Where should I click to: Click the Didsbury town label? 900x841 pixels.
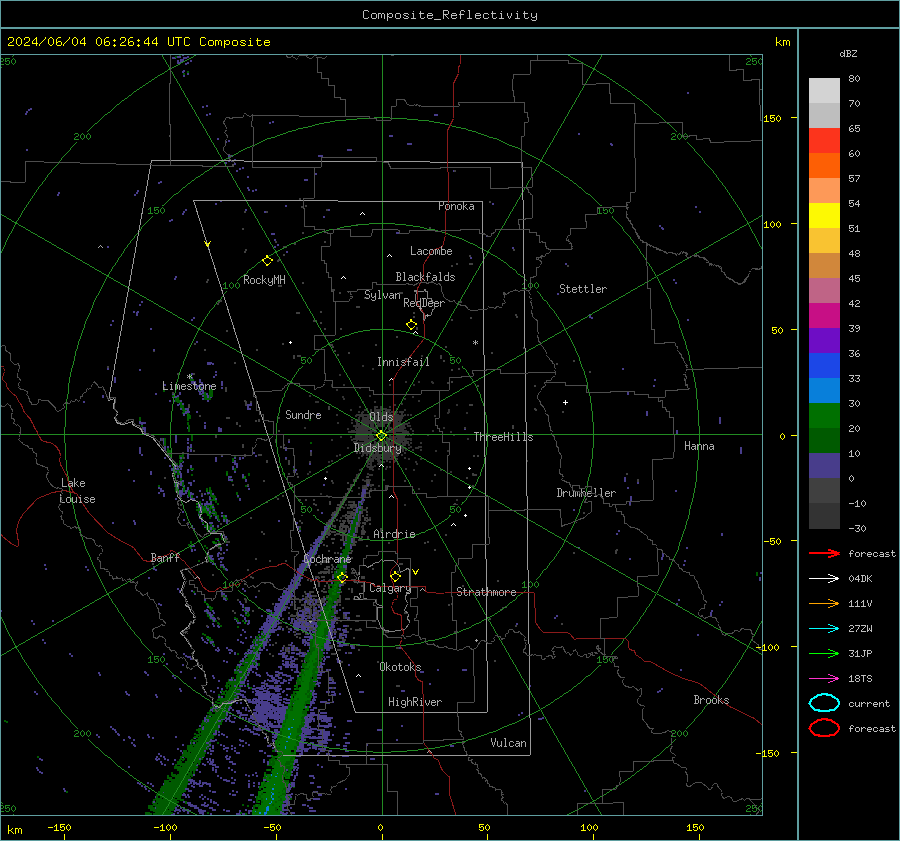378,448
